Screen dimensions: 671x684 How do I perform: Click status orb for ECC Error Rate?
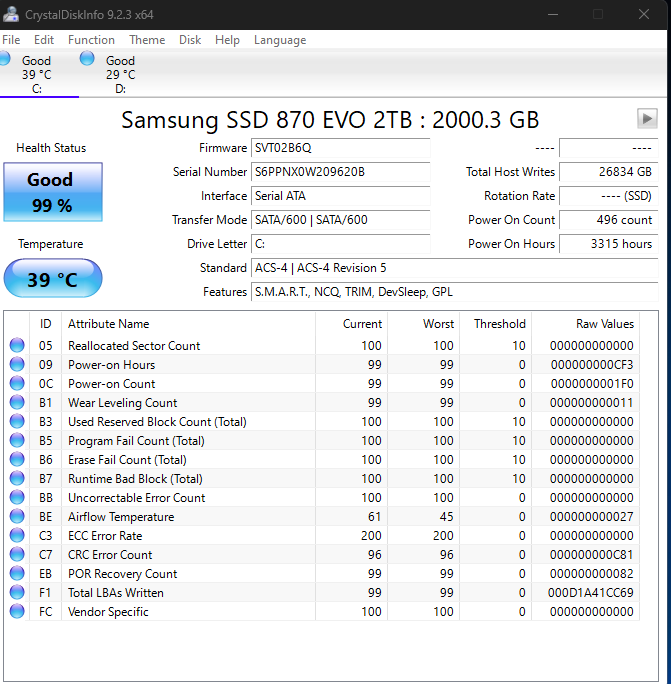click(17, 535)
